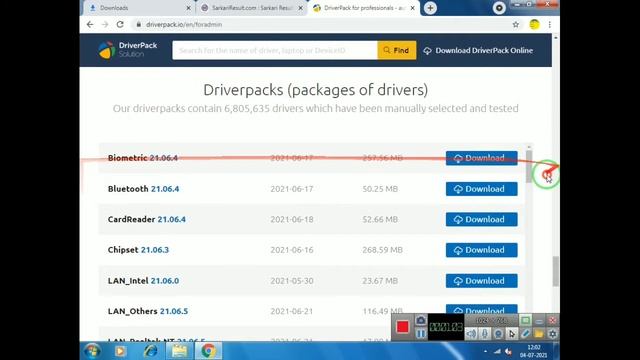Toggle webcam overlay in recorder toolbar
The image size is (640, 360).
click(x=498, y=334)
